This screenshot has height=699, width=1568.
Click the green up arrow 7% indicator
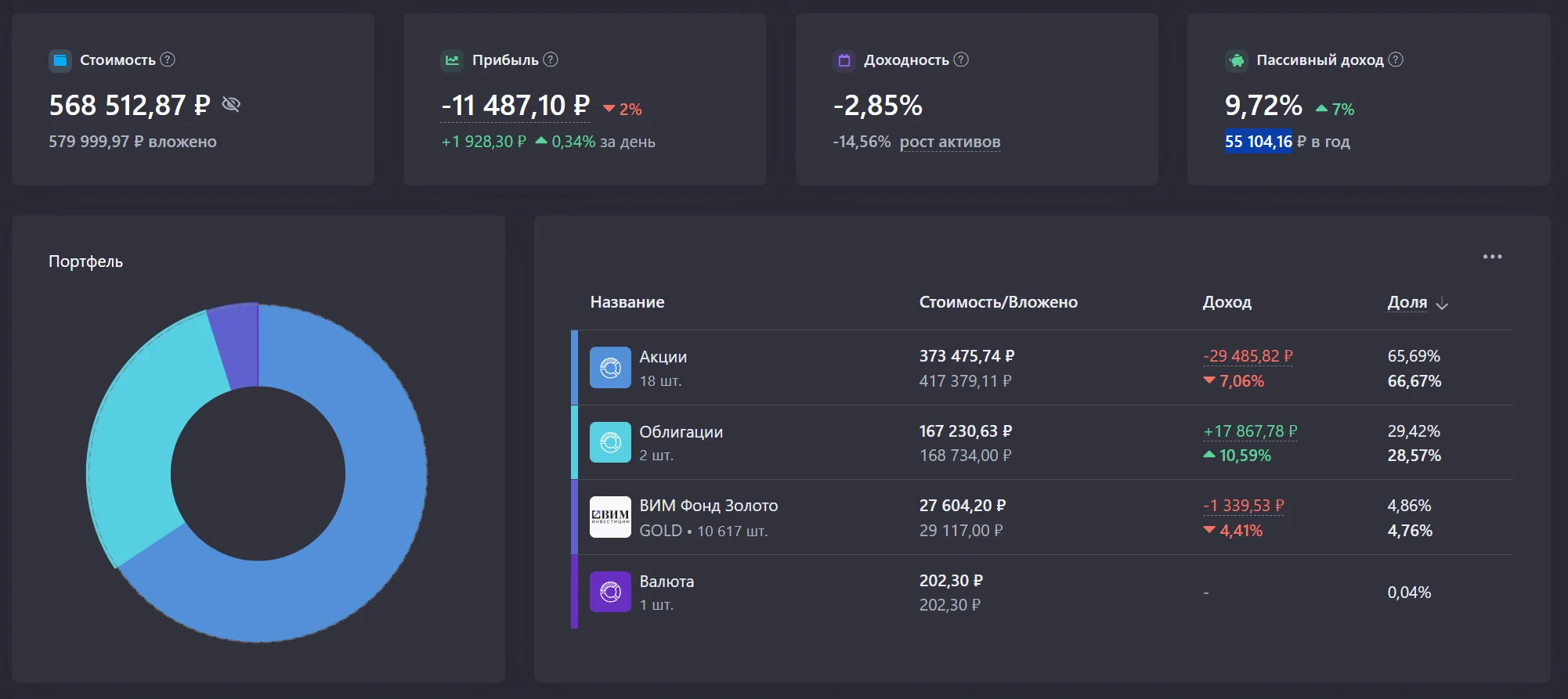coord(1335,110)
